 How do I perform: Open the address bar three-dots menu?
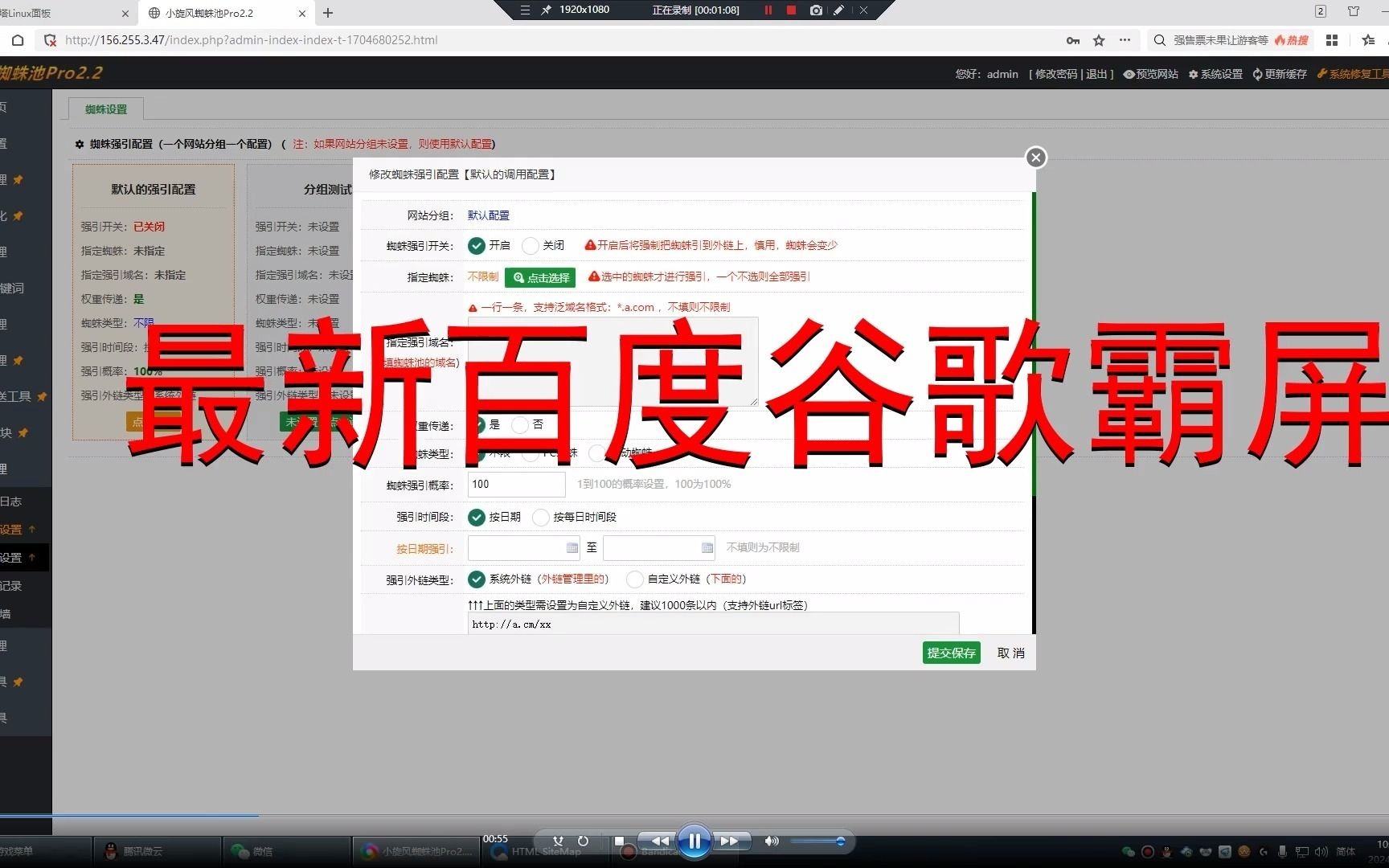point(1125,40)
